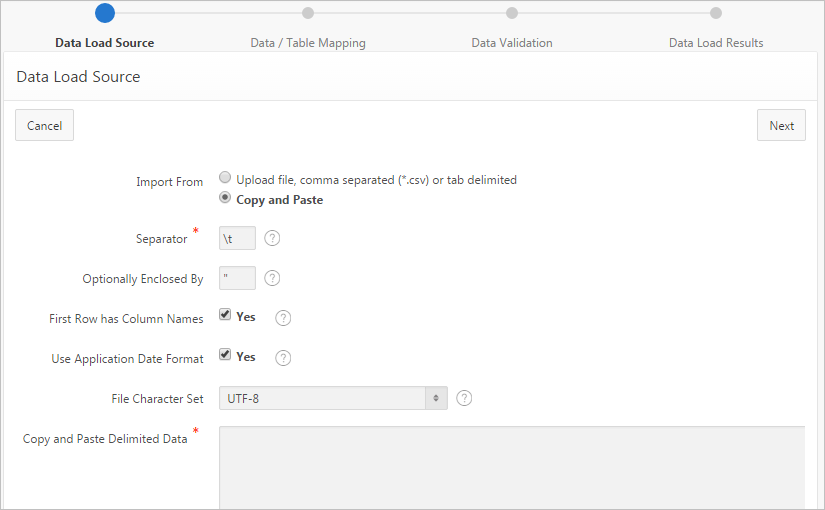Choose the Copy and Paste radio option

pyautogui.click(x=226, y=198)
